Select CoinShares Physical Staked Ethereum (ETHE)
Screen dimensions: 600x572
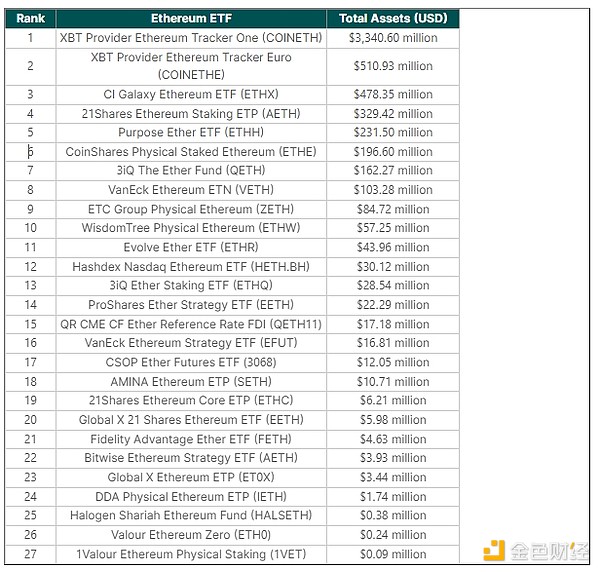[x=191, y=152]
